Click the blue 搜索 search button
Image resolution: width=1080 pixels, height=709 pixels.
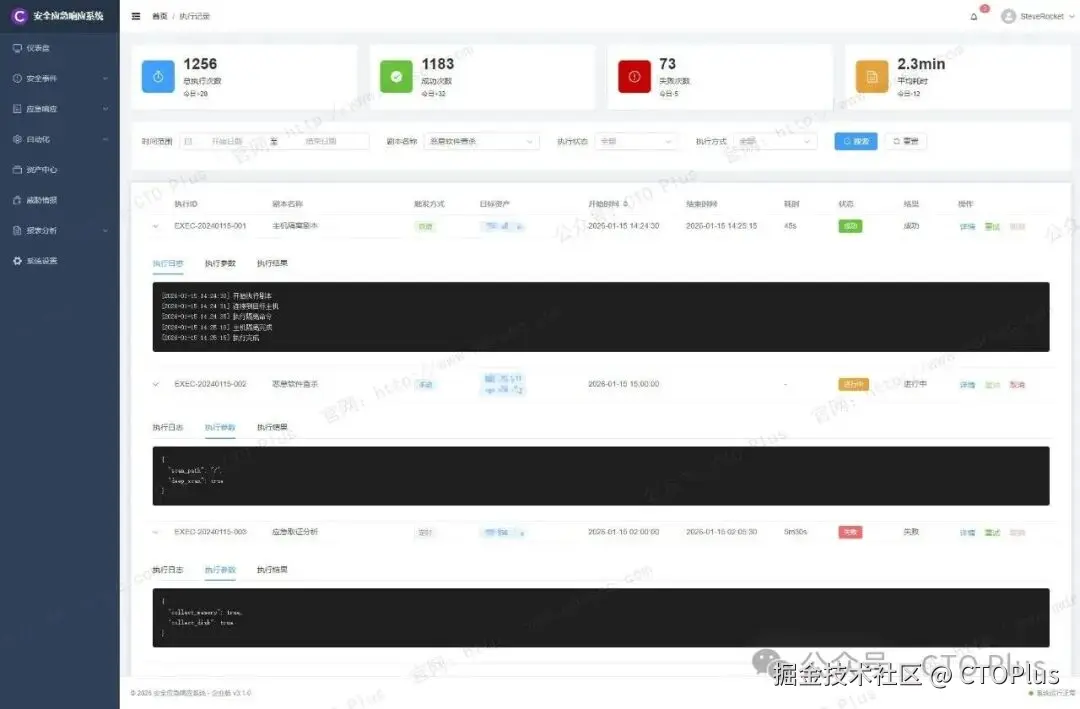pyautogui.click(x=855, y=141)
